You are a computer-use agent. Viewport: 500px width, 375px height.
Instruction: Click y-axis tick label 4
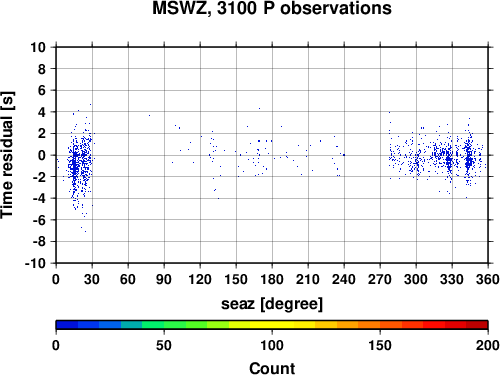click(42, 112)
